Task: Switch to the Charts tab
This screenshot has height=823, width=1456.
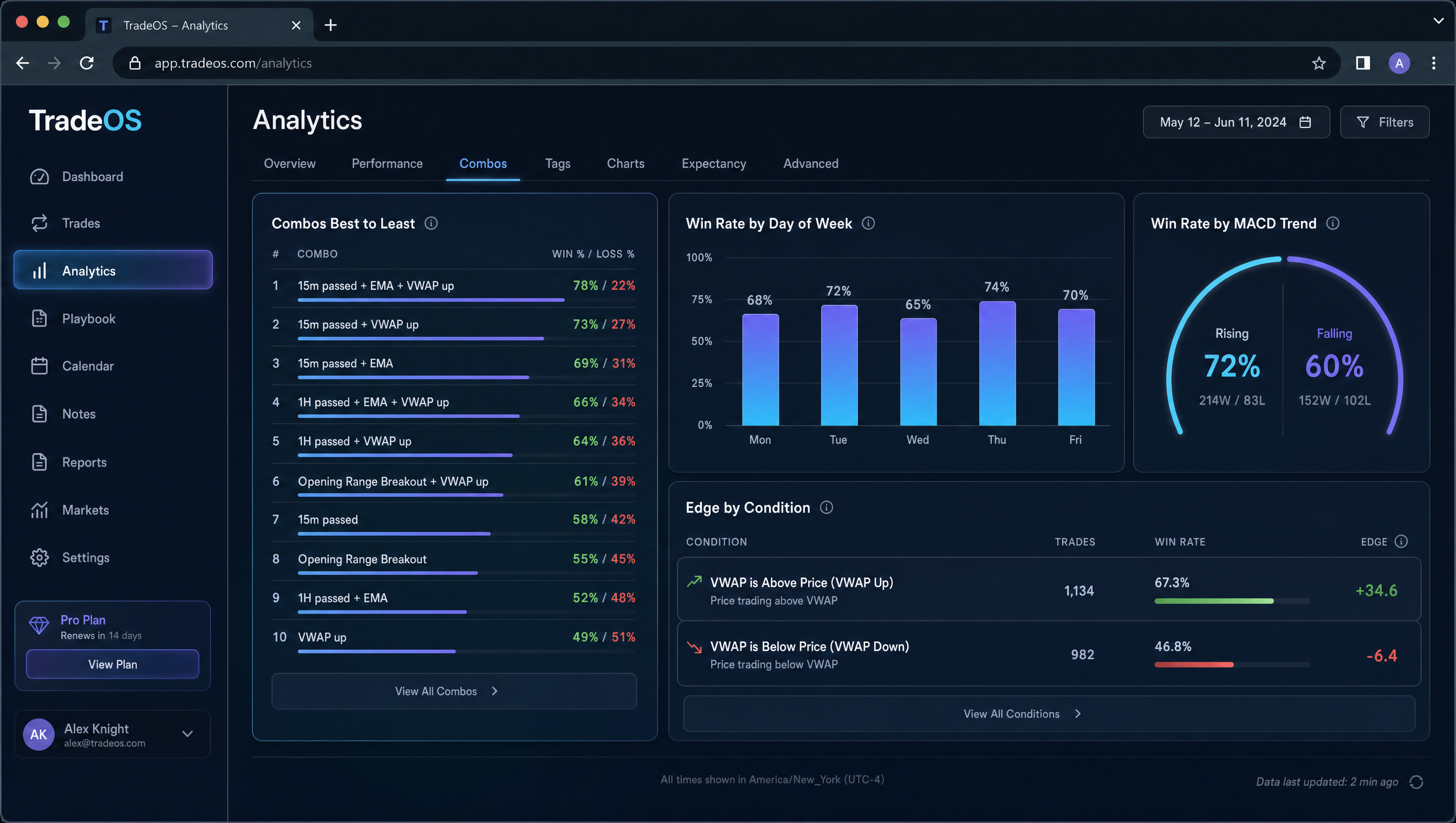Action: click(626, 164)
